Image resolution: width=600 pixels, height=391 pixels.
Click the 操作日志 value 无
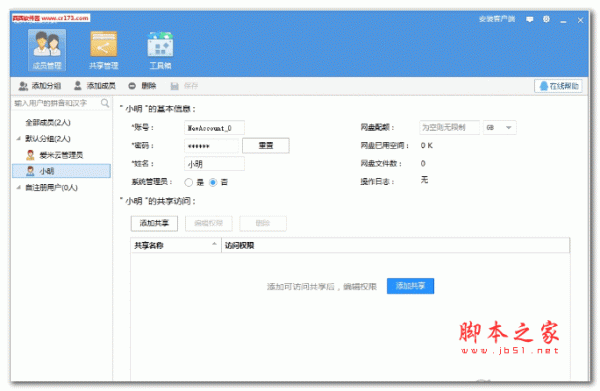click(x=424, y=180)
